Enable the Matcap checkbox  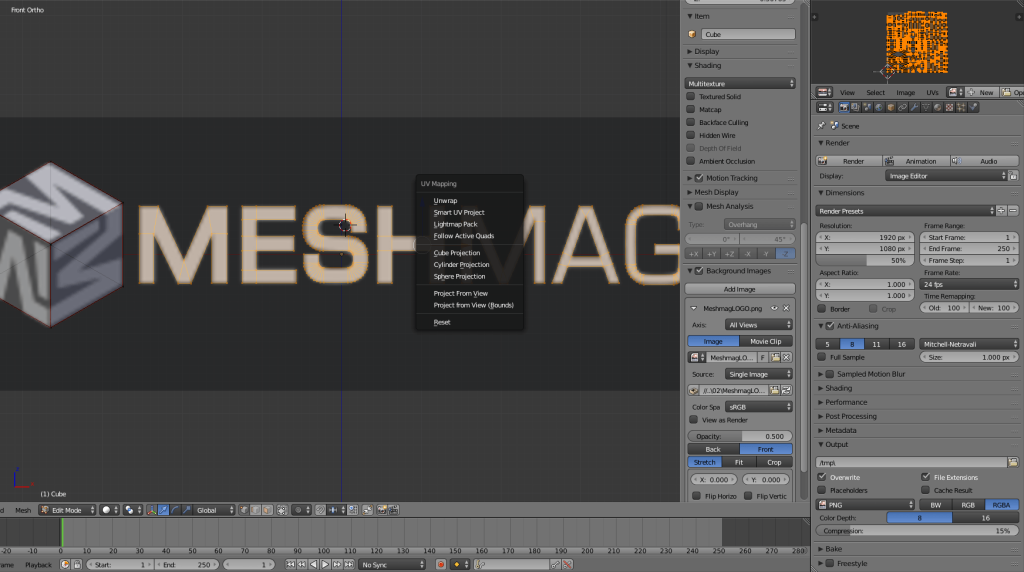[691, 110]
